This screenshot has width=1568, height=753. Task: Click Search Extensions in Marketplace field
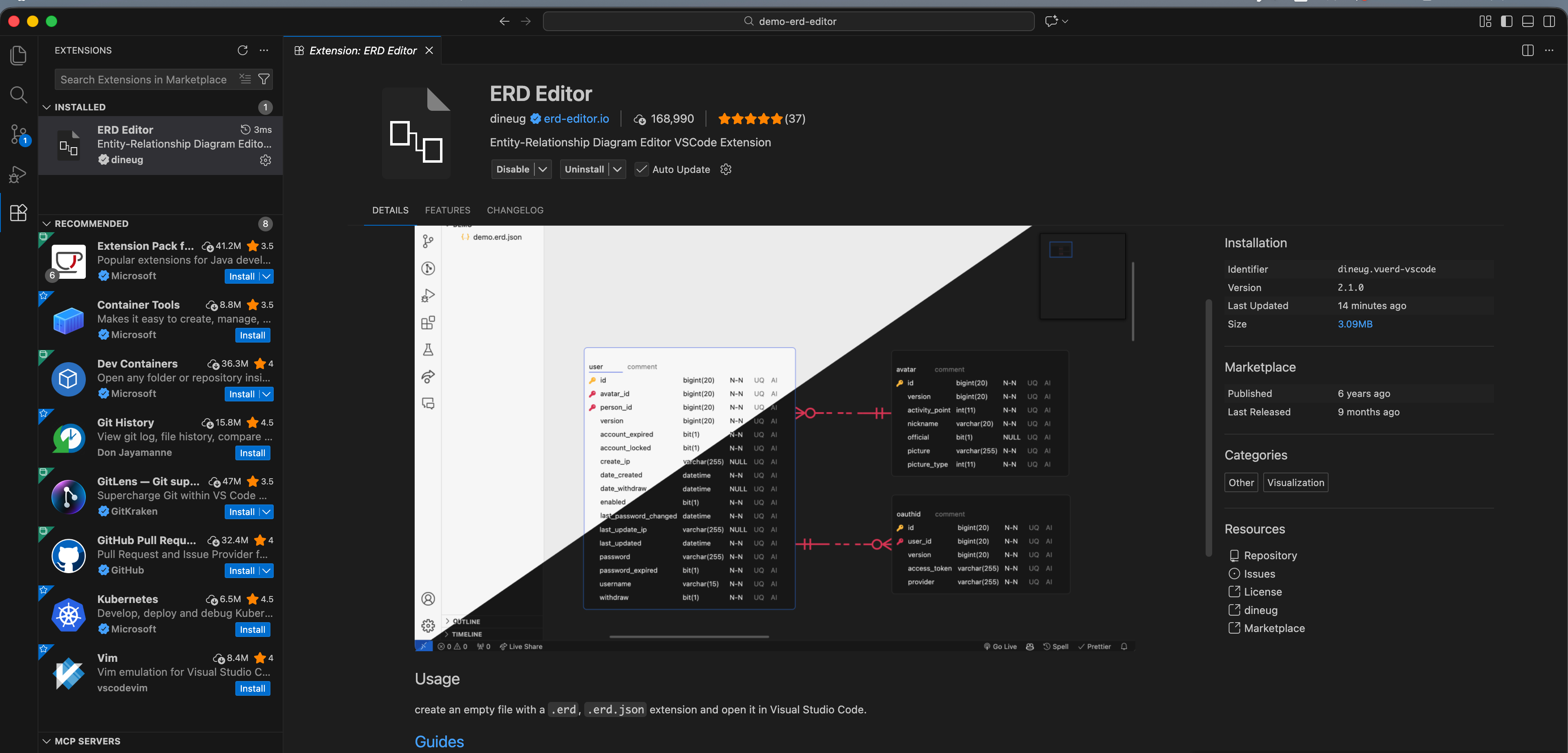[x=144, y=79]
